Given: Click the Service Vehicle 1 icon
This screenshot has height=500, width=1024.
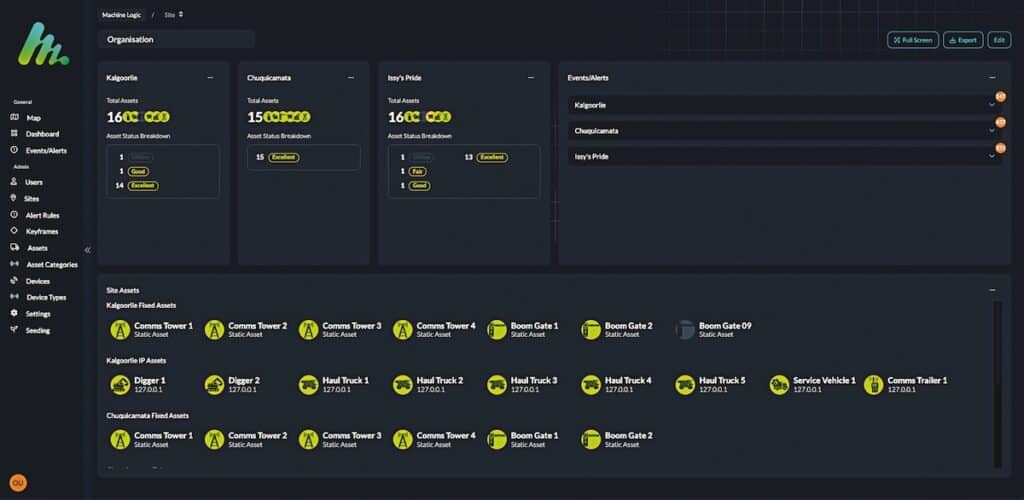Looking at the screenshot, I should pyautogui.click(x=779, y=385).
